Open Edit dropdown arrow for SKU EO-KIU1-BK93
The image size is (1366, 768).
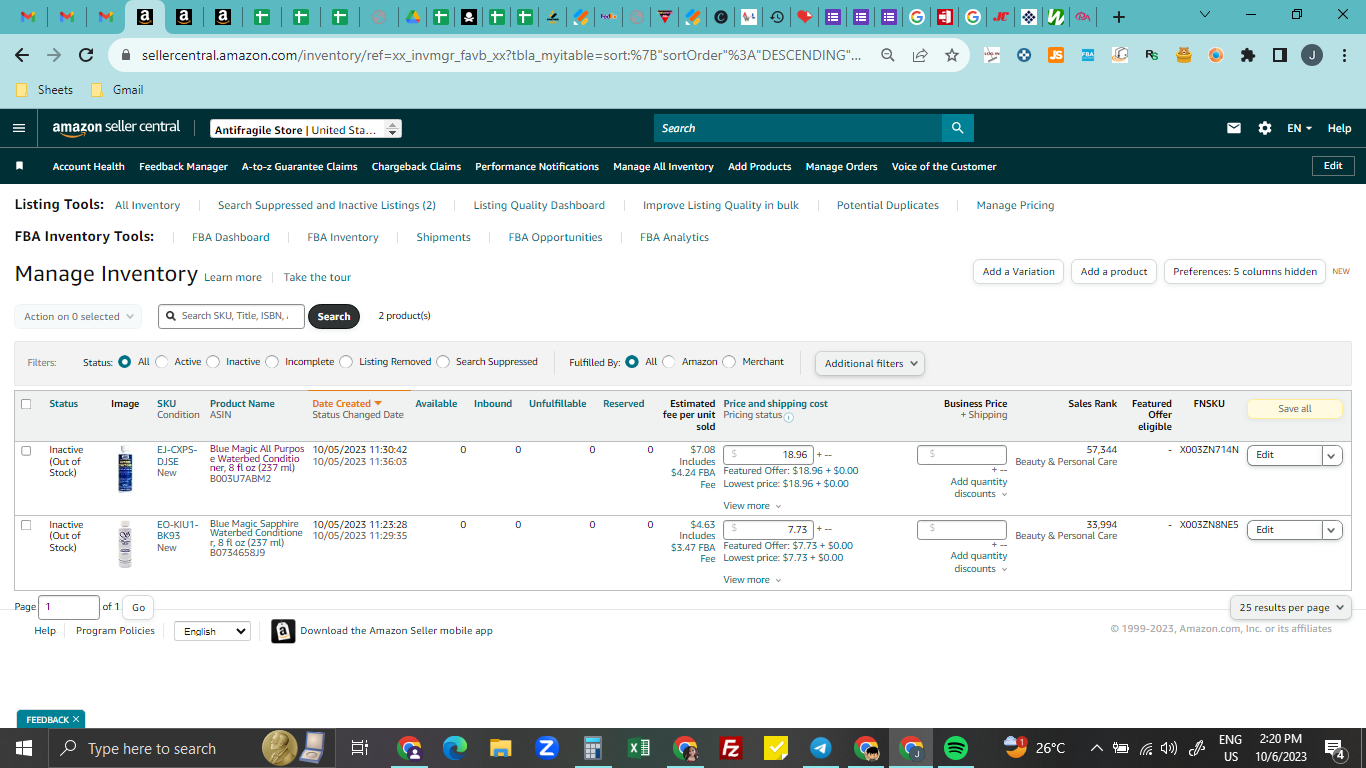(x=1332, y=530)
